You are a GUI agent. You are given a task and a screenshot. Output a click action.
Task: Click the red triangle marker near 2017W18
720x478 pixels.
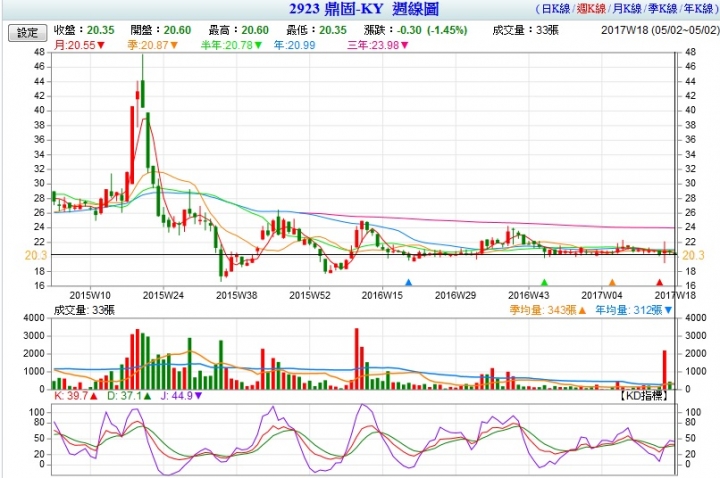(x=659, y=282)
